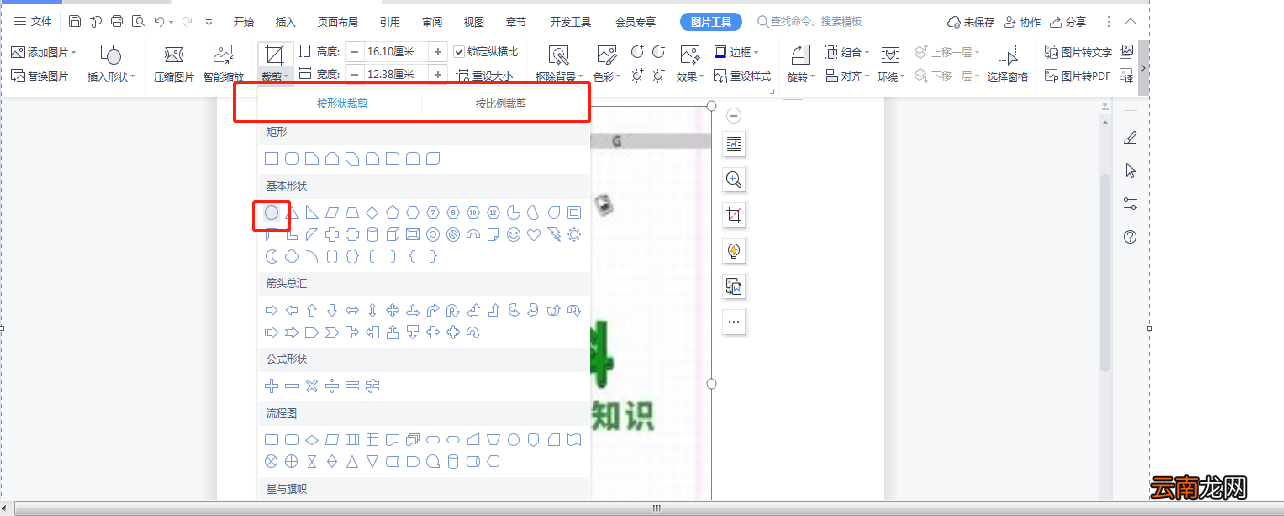
Task: Click floating zoom picture icon
Action: coord(734,179)
